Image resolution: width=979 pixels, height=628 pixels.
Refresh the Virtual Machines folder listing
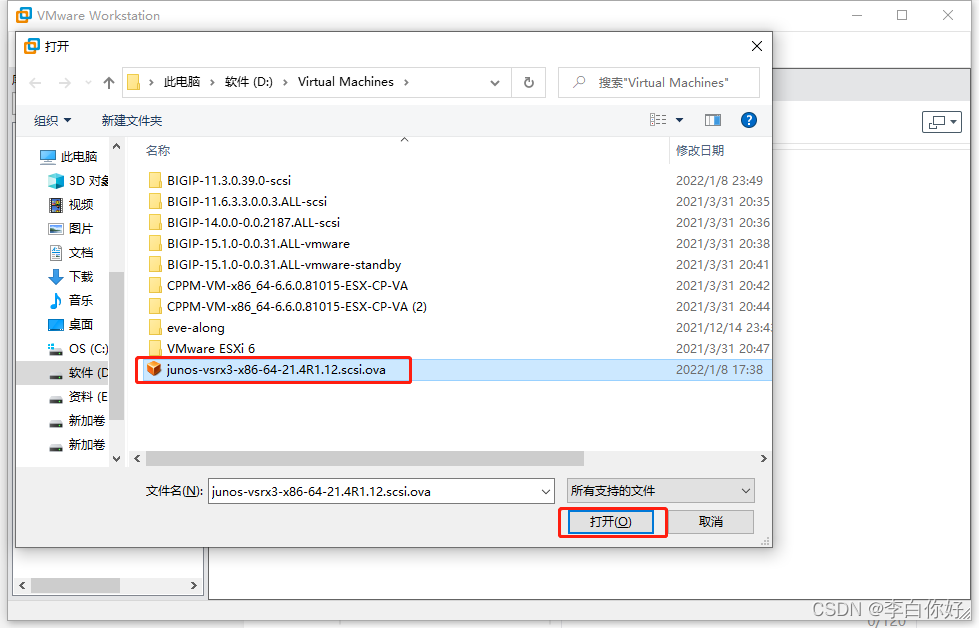529,82
